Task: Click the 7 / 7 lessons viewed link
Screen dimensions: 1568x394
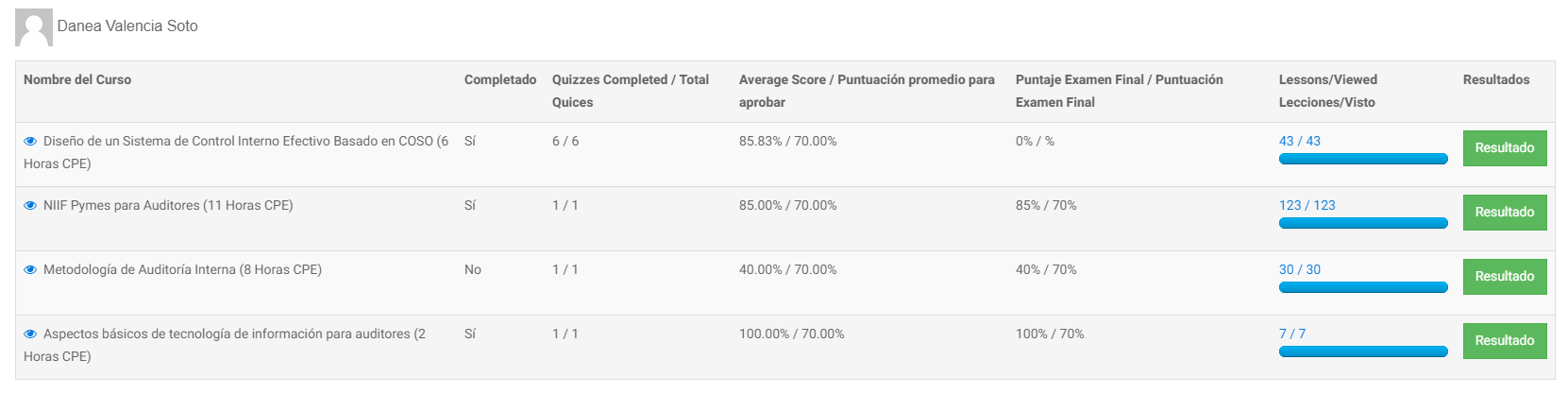Action: [x=1291, y=334]
